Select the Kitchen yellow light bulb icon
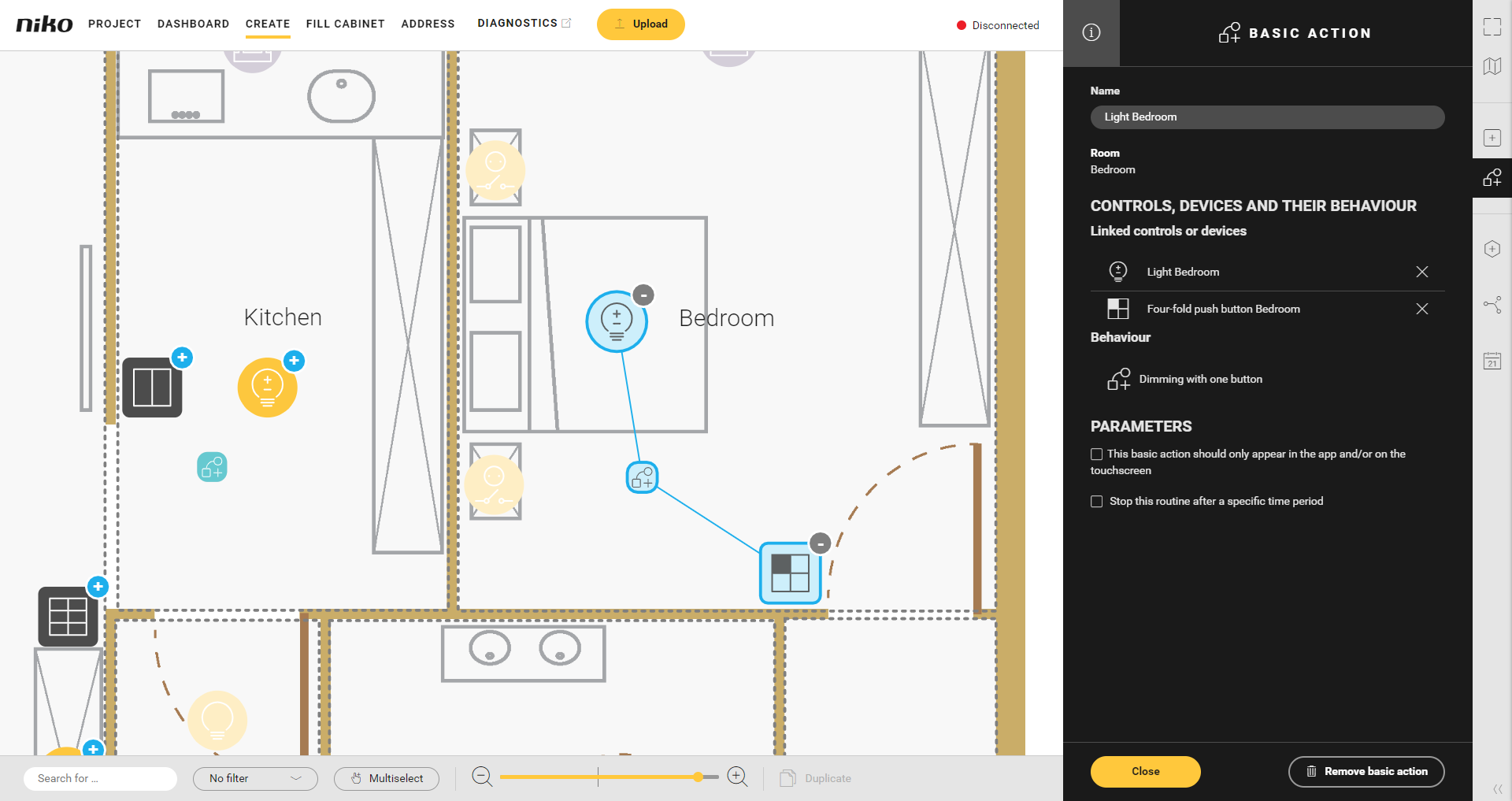The width and height of the screenshot is (1512, 801). (268, 387)
